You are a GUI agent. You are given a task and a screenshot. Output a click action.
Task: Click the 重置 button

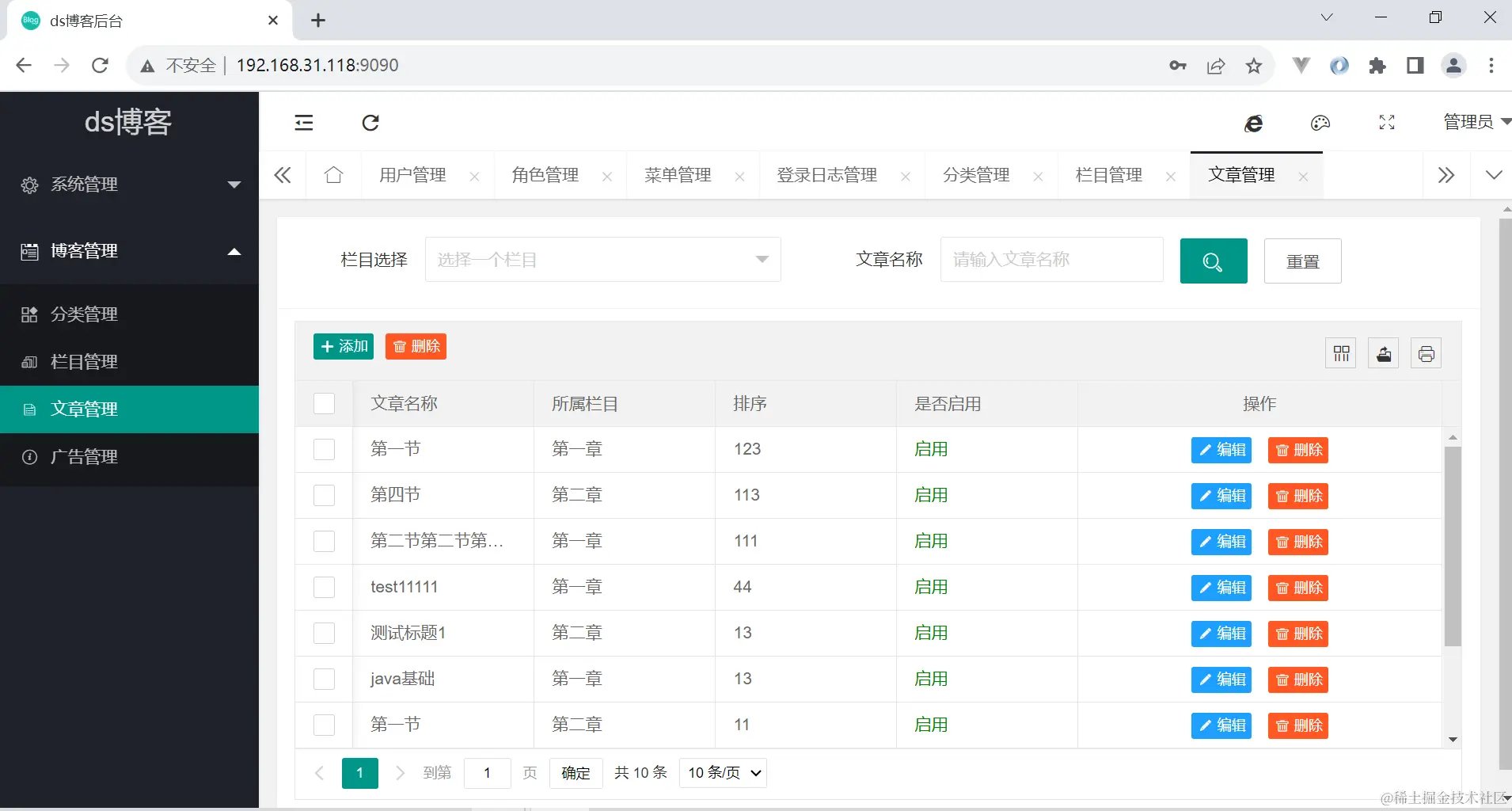[x=1303, y=261]
